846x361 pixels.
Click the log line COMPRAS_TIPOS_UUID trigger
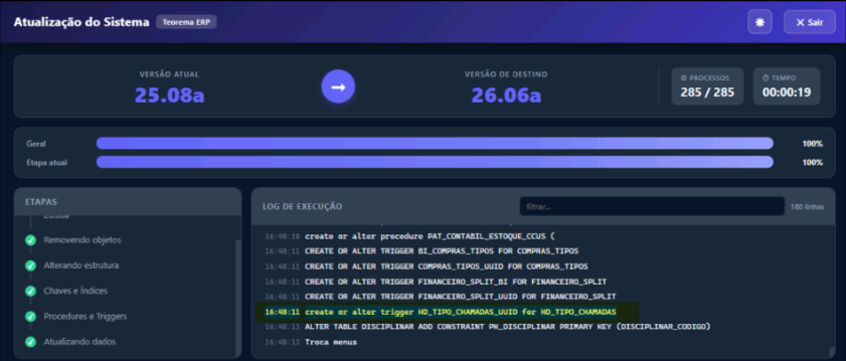click(x=446, y=267)
